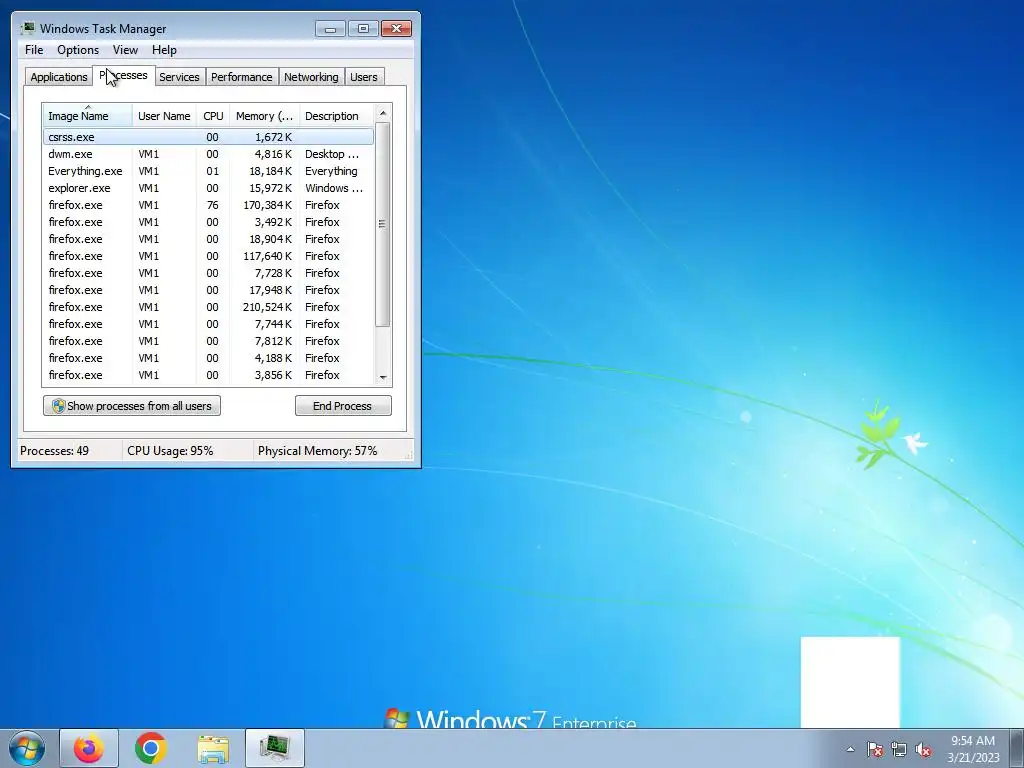Click the white desktop gadget box
This screenshot has width=1024, height=768.
(850, 682)
